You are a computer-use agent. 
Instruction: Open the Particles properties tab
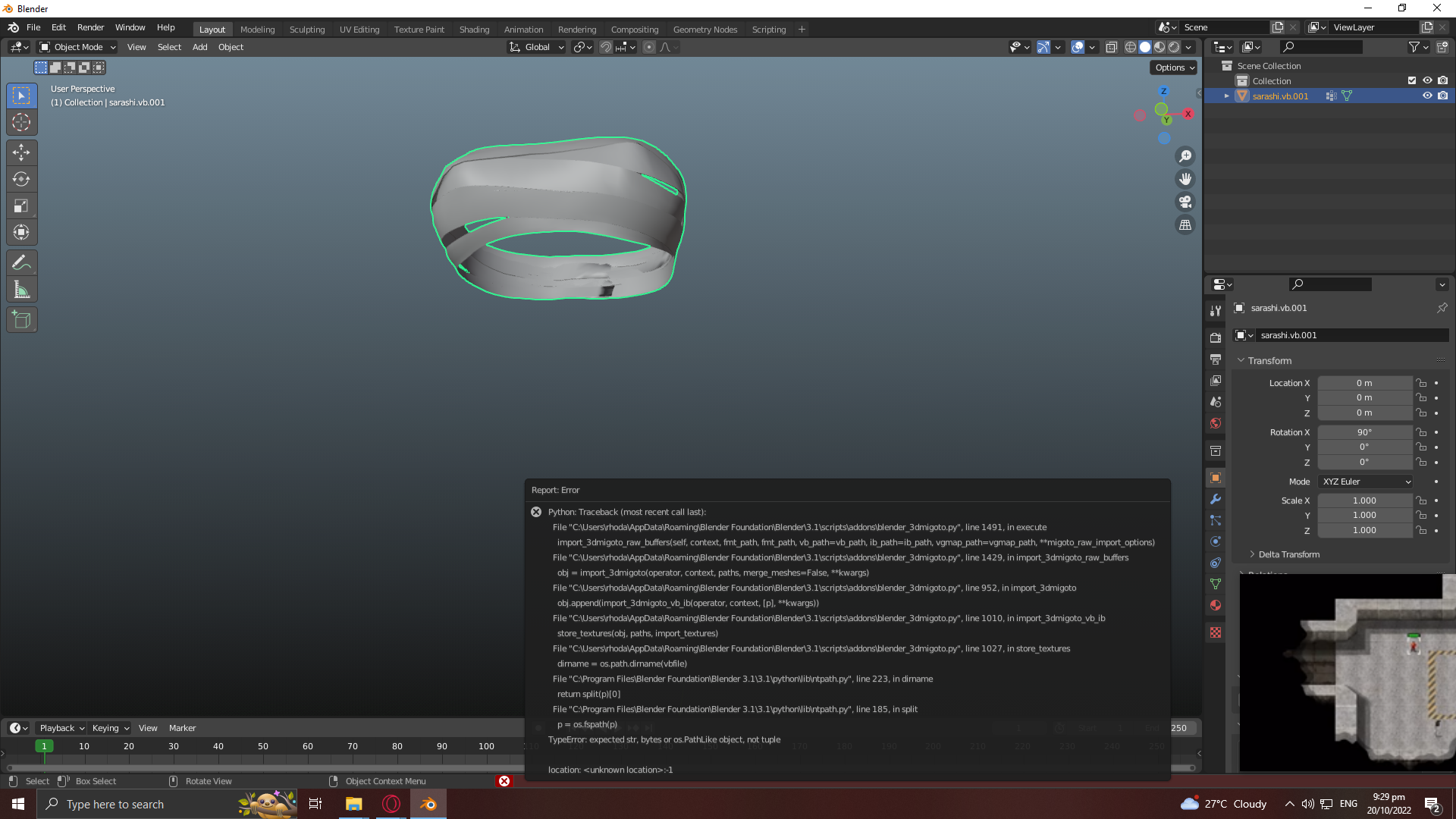click(1216, 520)
